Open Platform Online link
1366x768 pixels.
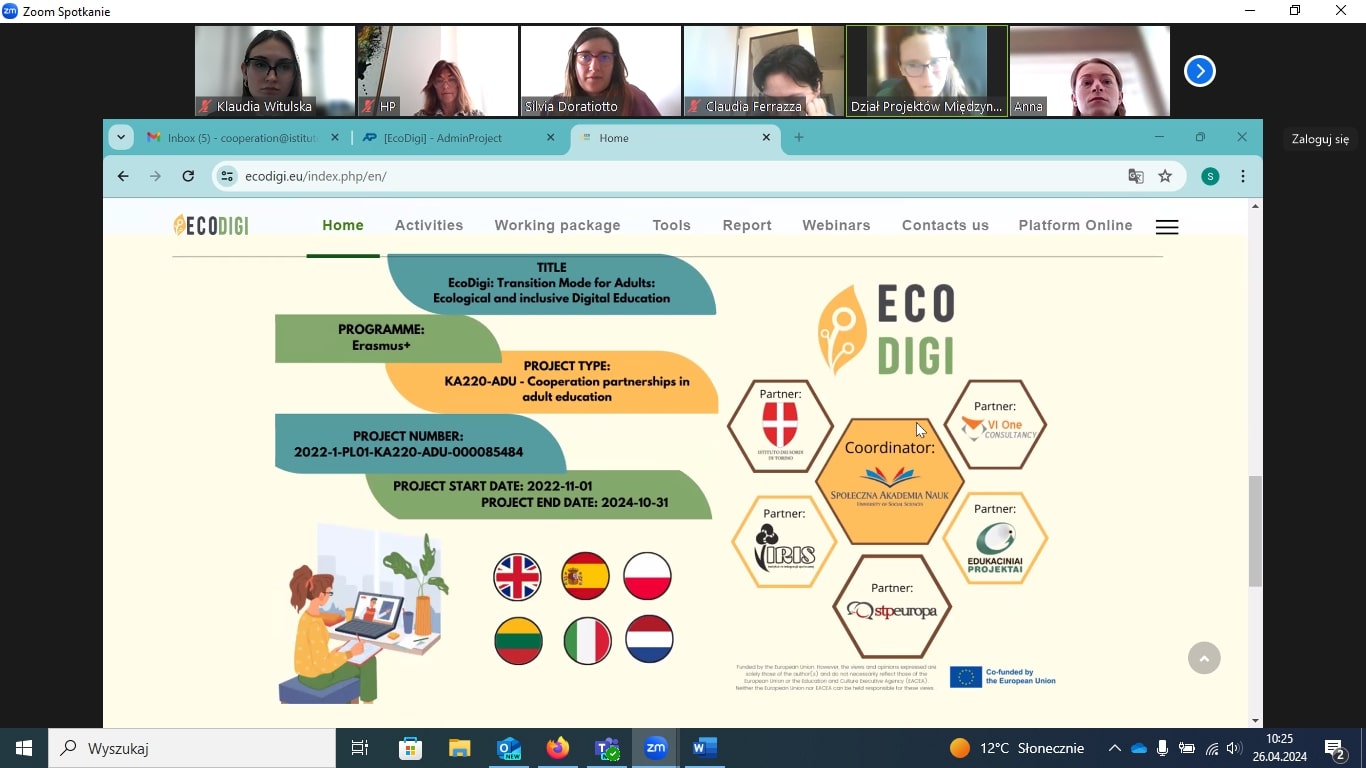click(x=1076, y=225)
